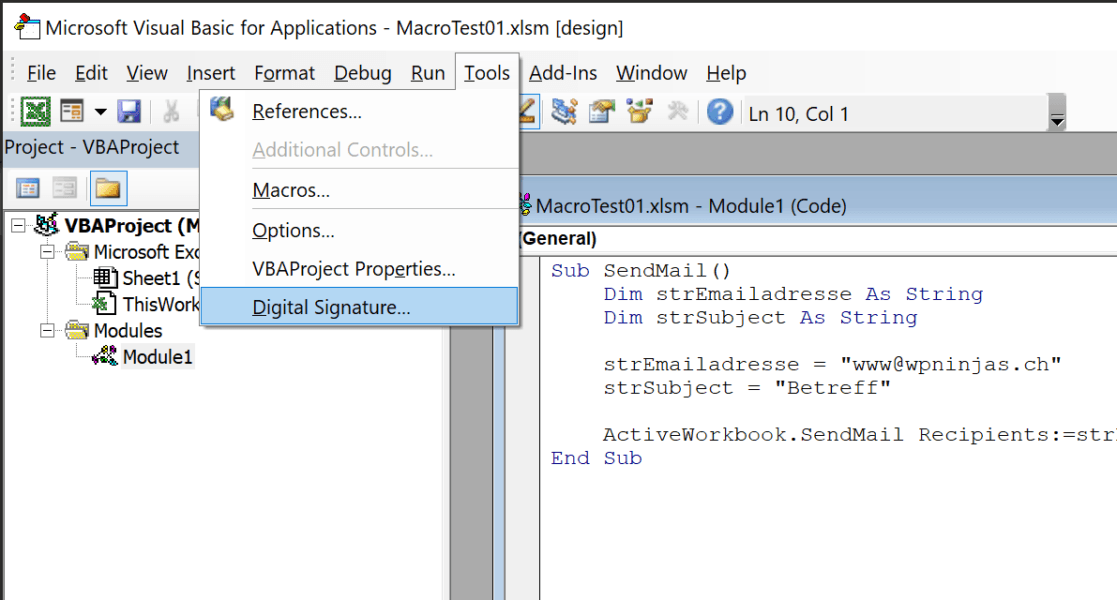The height and width of the screenshot is (600, 1117).
Task: Open the toolbar options overflow arrow
Action: pyautogui.click(x=1057, y=113)
